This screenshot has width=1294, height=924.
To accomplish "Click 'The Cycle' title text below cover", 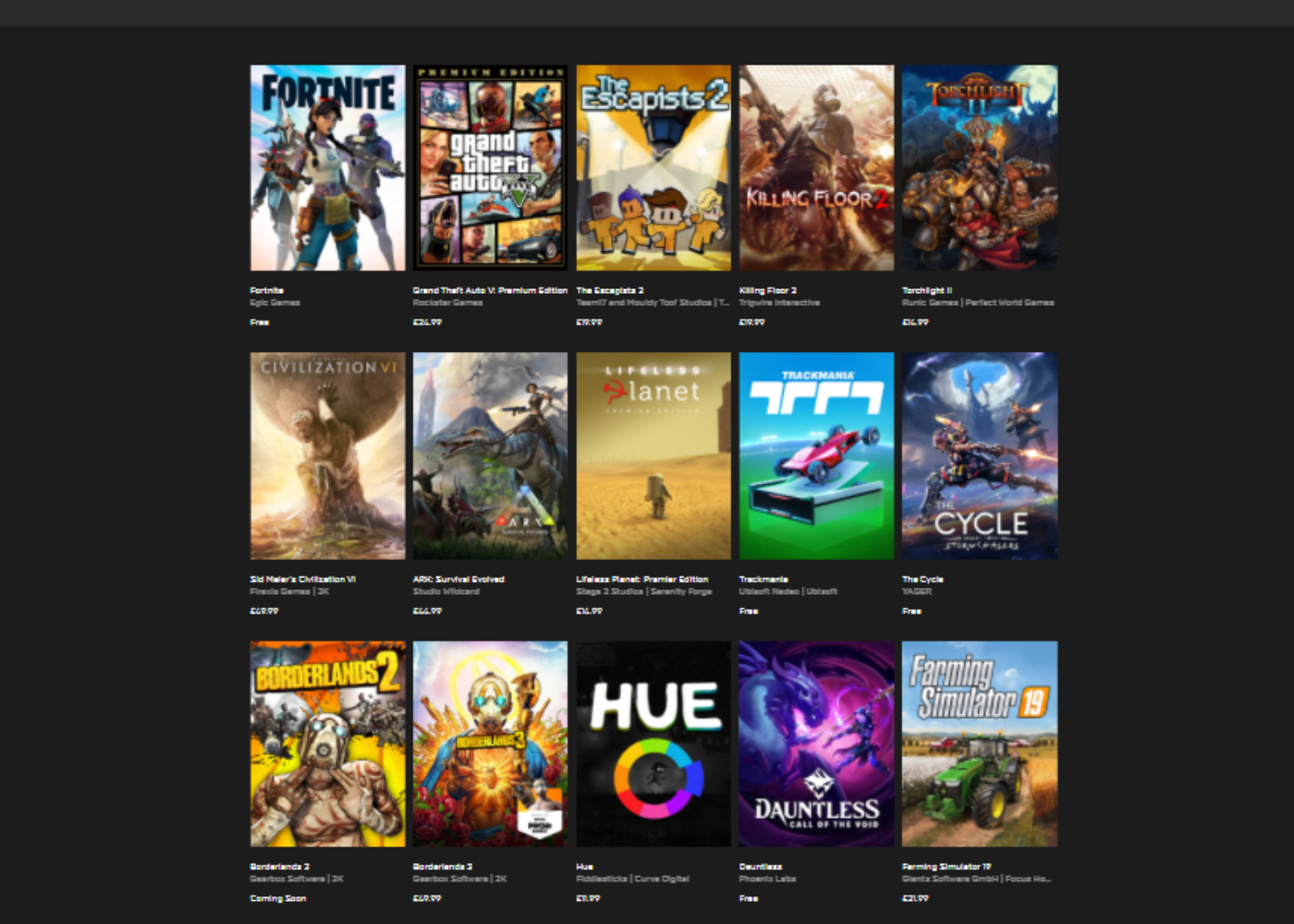I will click(x=922, y=579).
